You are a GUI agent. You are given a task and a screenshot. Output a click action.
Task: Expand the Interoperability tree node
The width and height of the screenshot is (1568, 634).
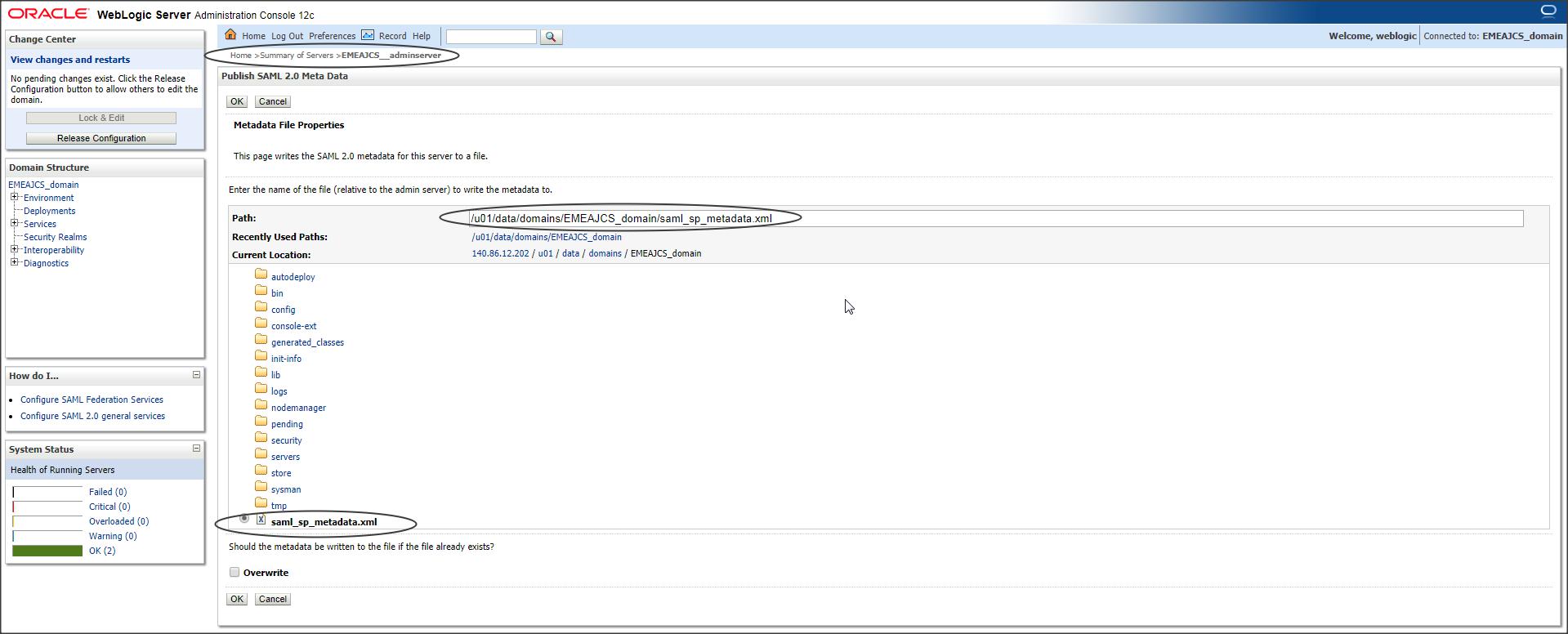pos(15,249)
